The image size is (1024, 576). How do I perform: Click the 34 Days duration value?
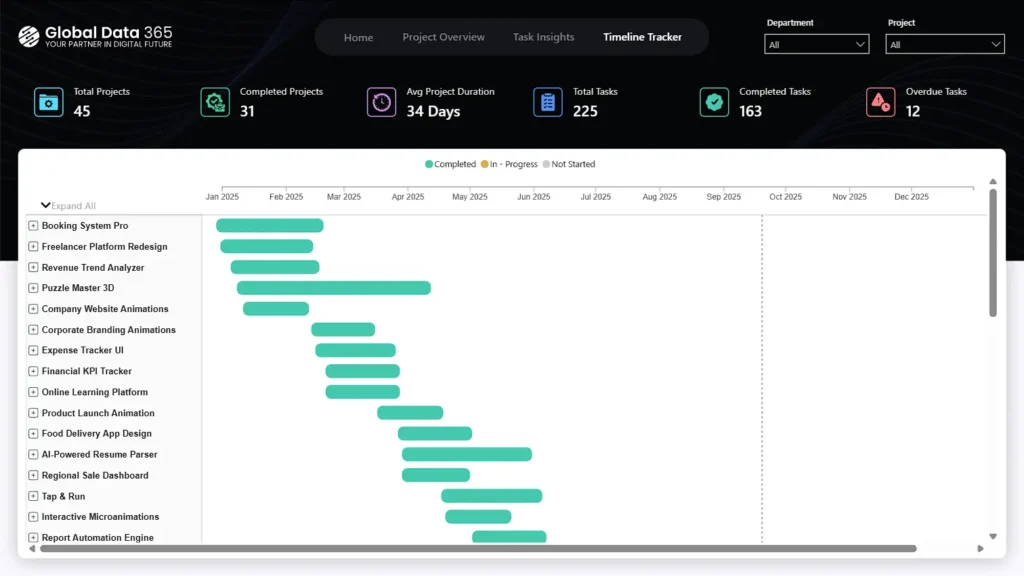[x=433, y=112]
